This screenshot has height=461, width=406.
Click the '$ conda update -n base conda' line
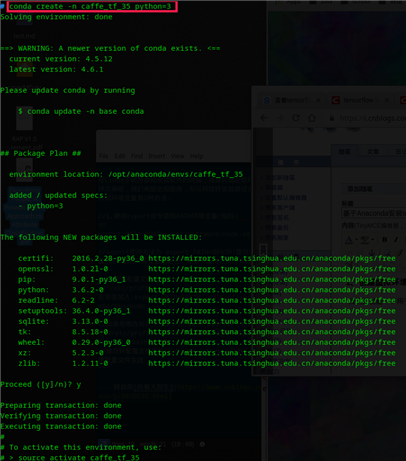81,111
